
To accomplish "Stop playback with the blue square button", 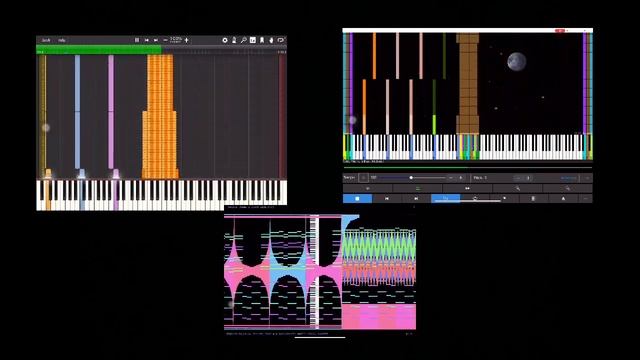I will click(358, 198).
